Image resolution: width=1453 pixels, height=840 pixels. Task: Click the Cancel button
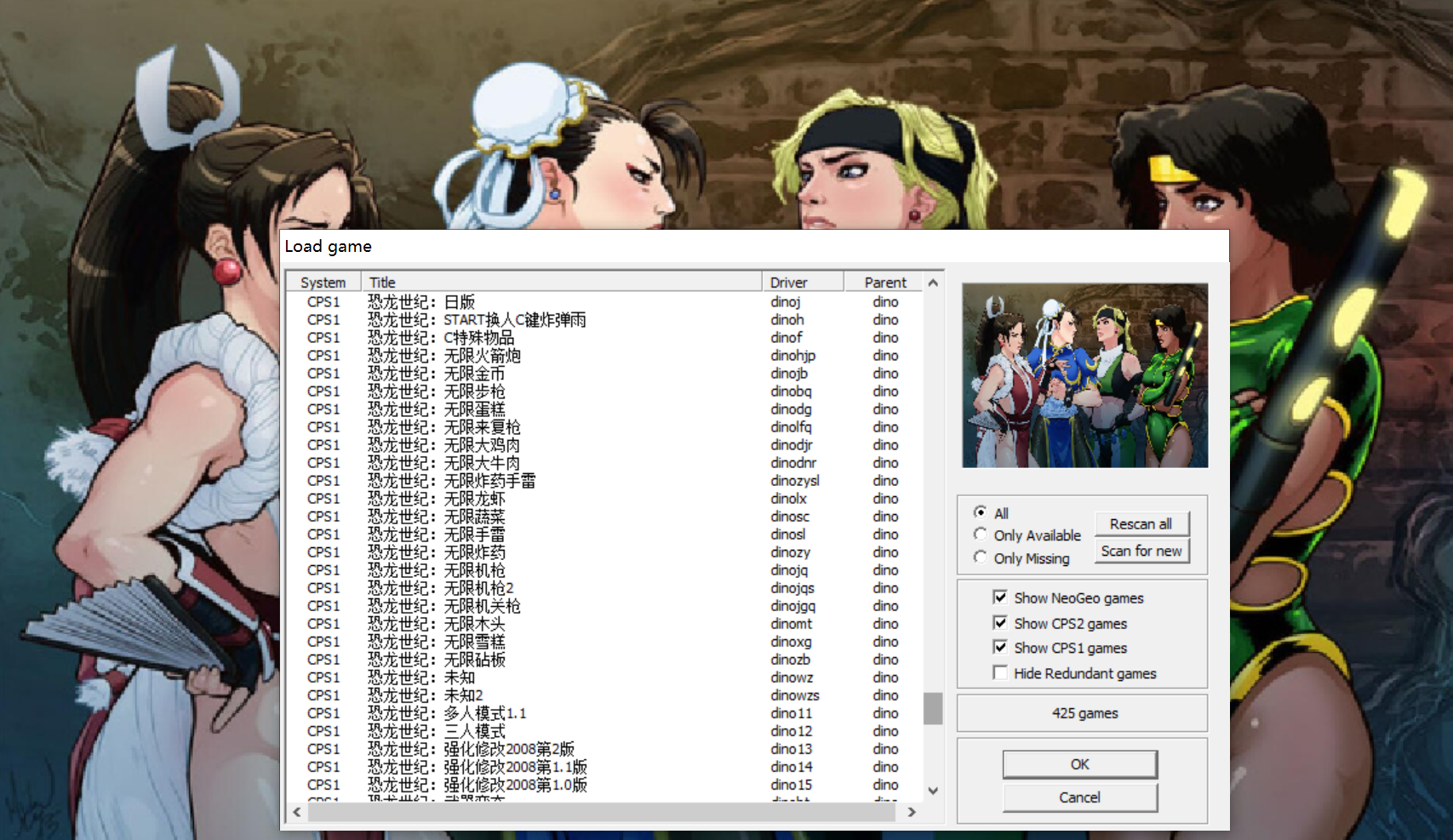click(x=1079, y=797)
